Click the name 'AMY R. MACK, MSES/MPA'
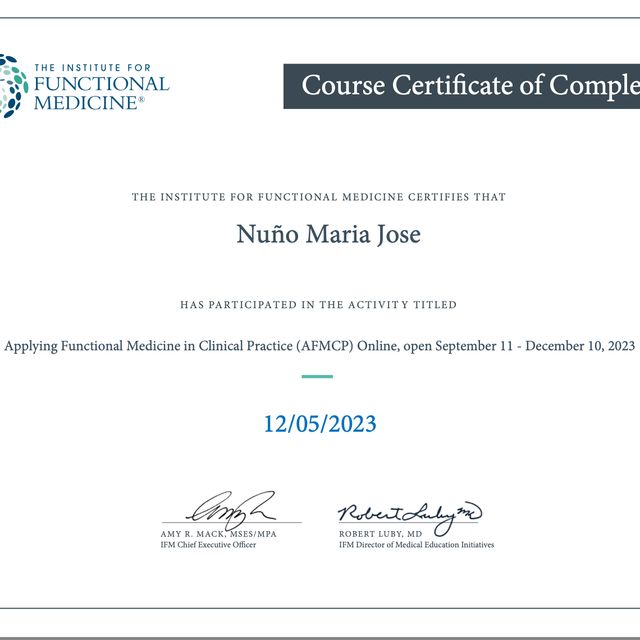Image resolution: width=640 pixels, height=640 pixels. [218, 534]
